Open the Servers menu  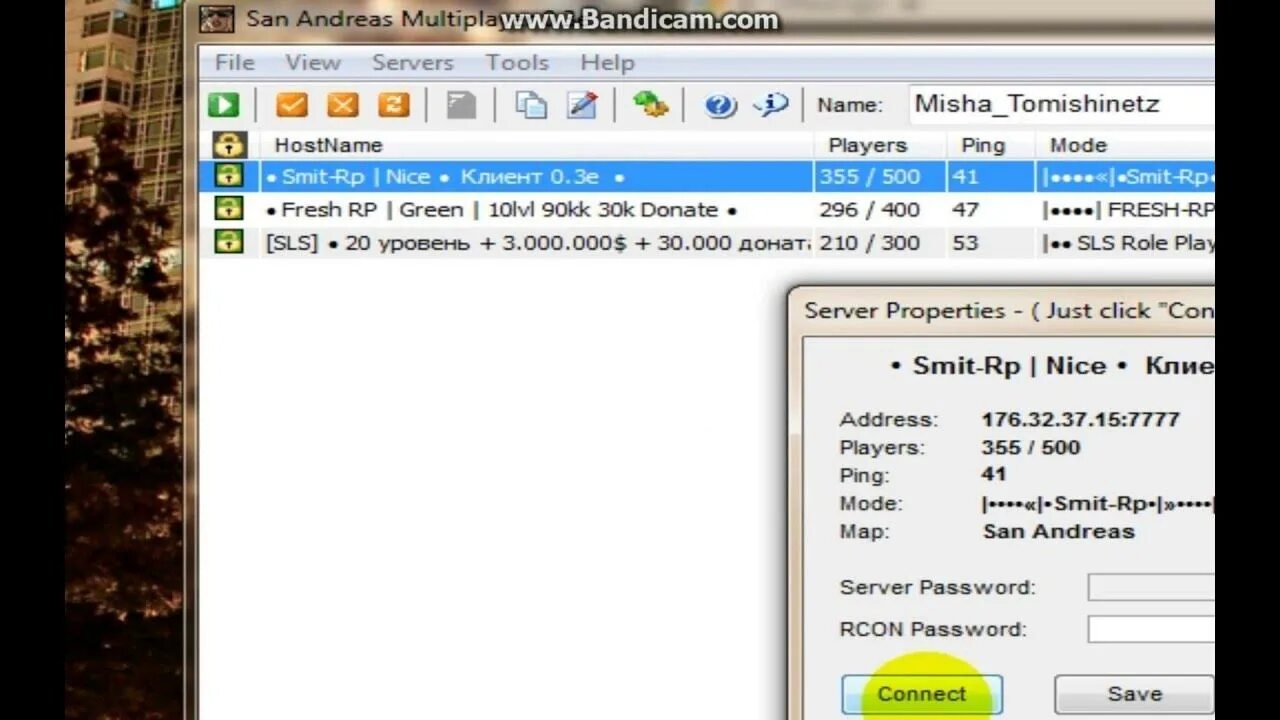[413, 63]
